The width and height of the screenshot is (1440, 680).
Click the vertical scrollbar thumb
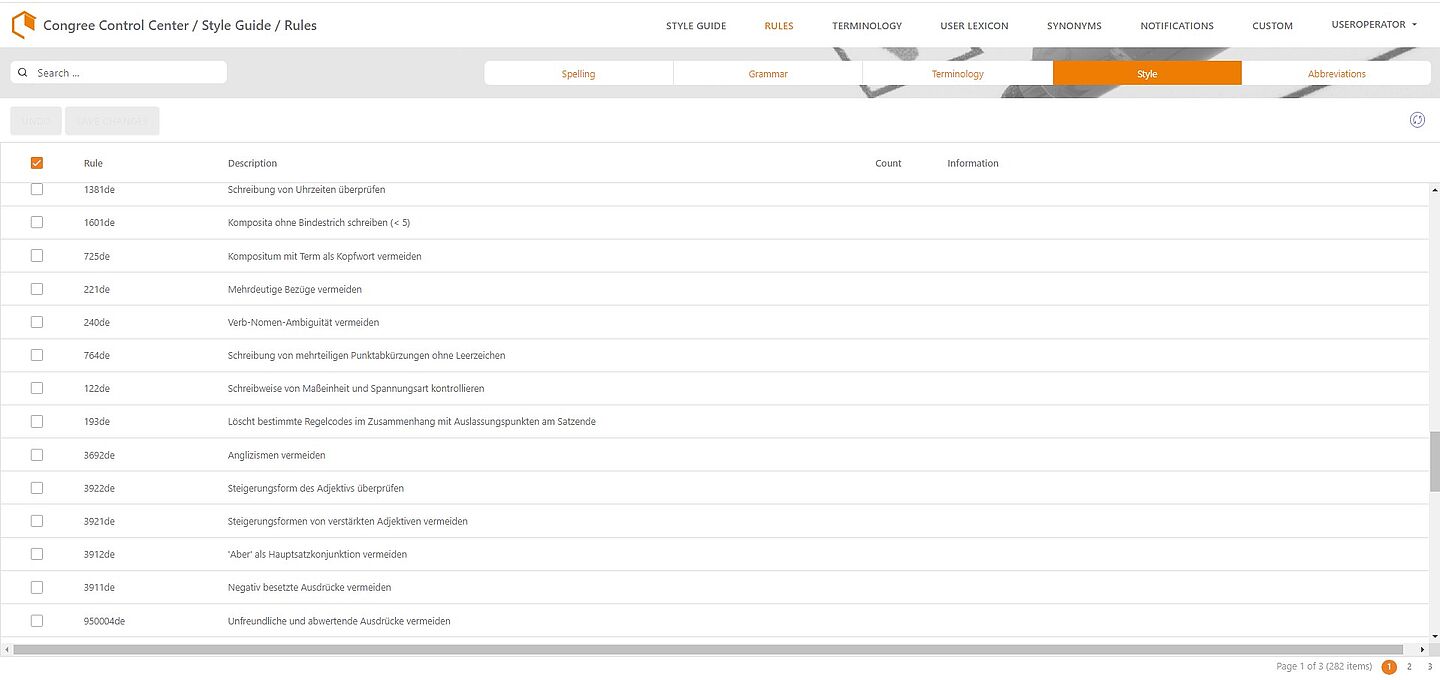1435,461
